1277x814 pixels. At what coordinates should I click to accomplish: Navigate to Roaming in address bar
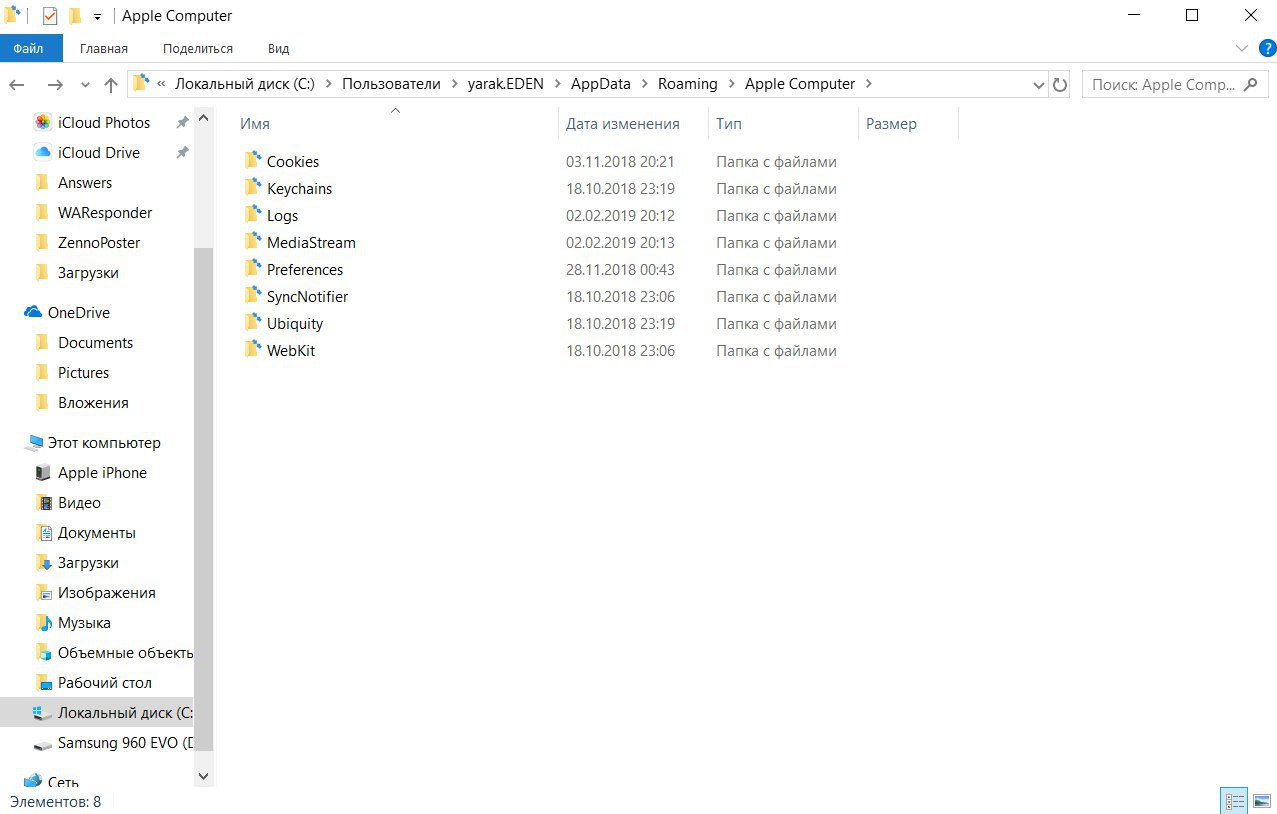[x=687, y=84]
